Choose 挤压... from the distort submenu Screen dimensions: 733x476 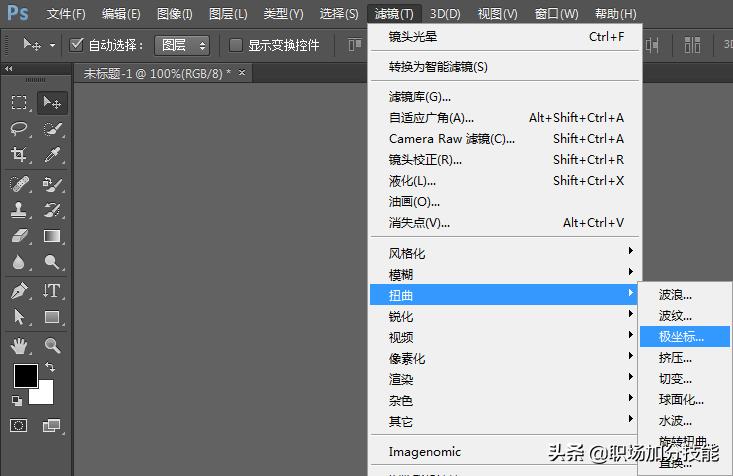click(x=684, y=357)
